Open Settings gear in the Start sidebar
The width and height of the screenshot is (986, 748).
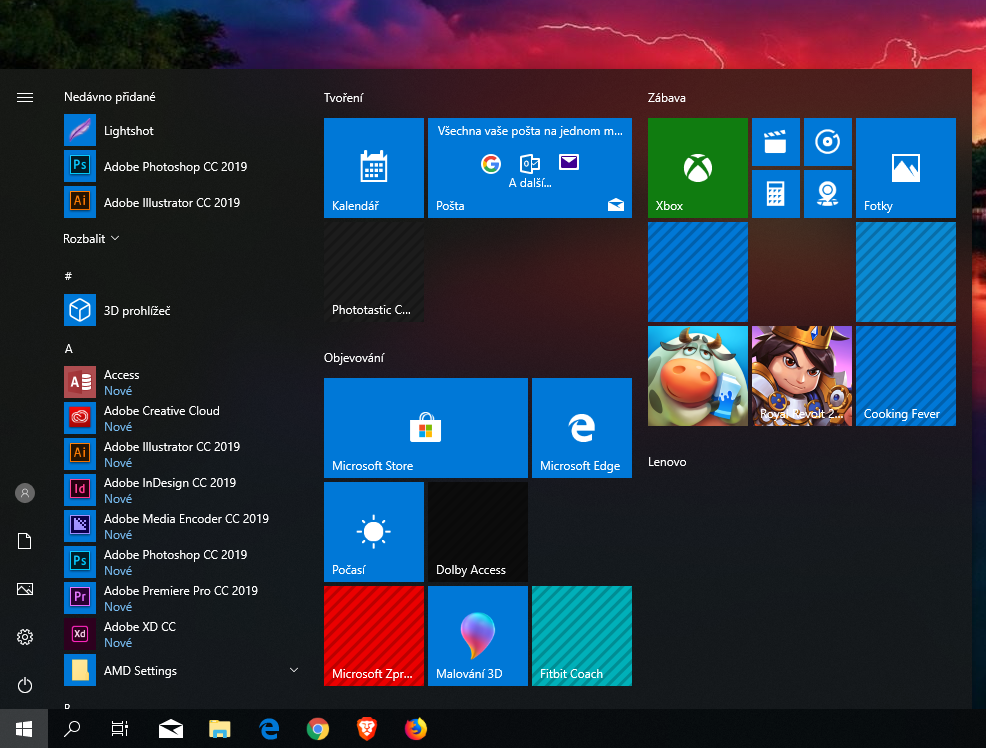pyautogui.click(x=25, y=637)
